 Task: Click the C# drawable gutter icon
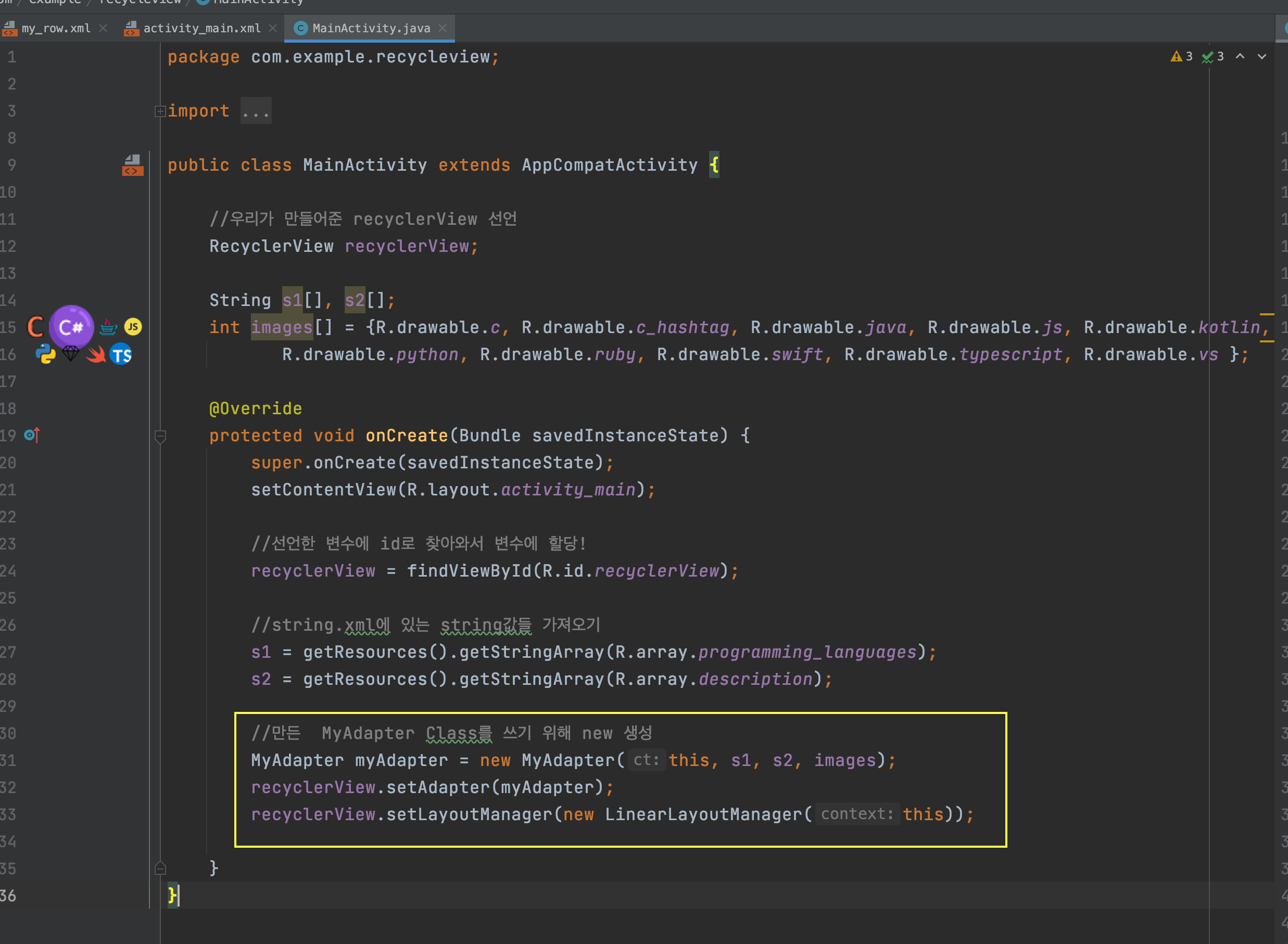(71, 327)
